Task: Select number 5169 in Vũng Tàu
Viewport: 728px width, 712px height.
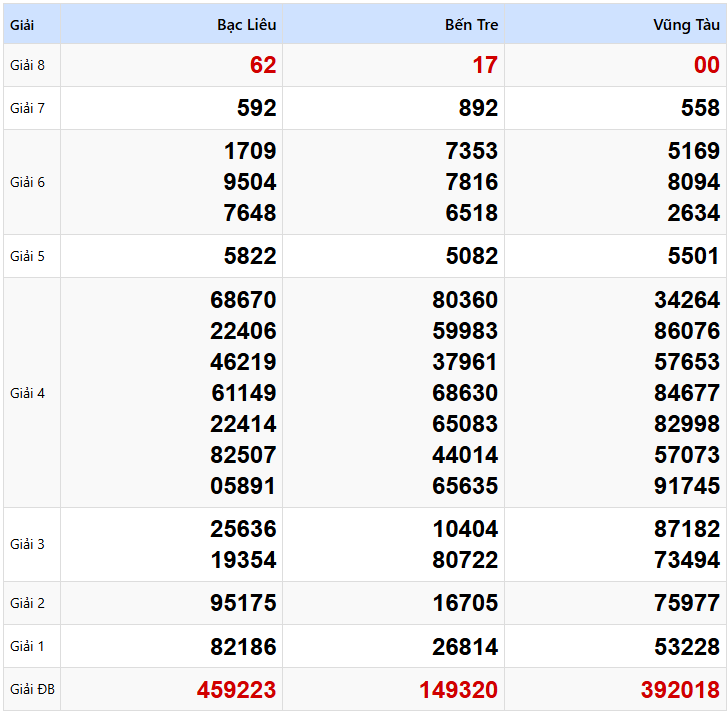Action: 694,151
